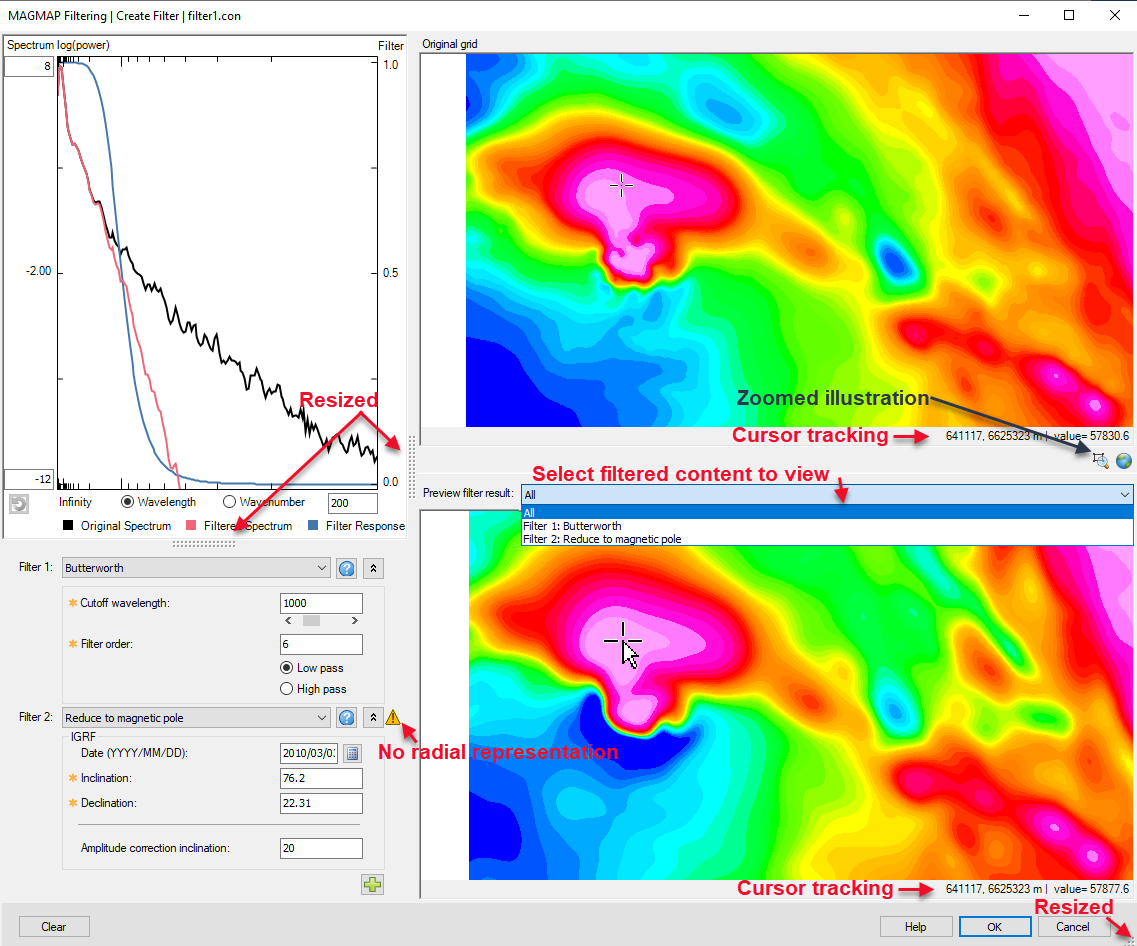Add a new filter with green plus
Viewport: 1137px width, 946px height.
(x=373, y=884)
